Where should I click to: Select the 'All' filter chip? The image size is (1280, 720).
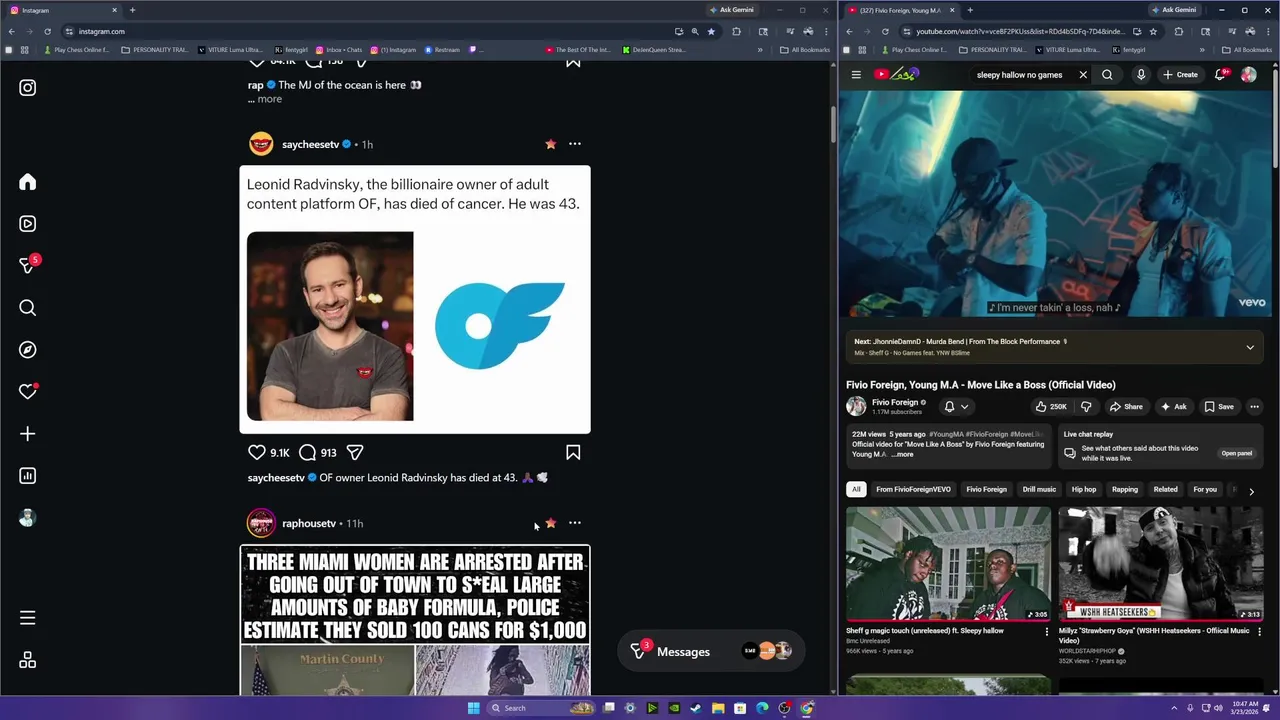tap(856, 489)
